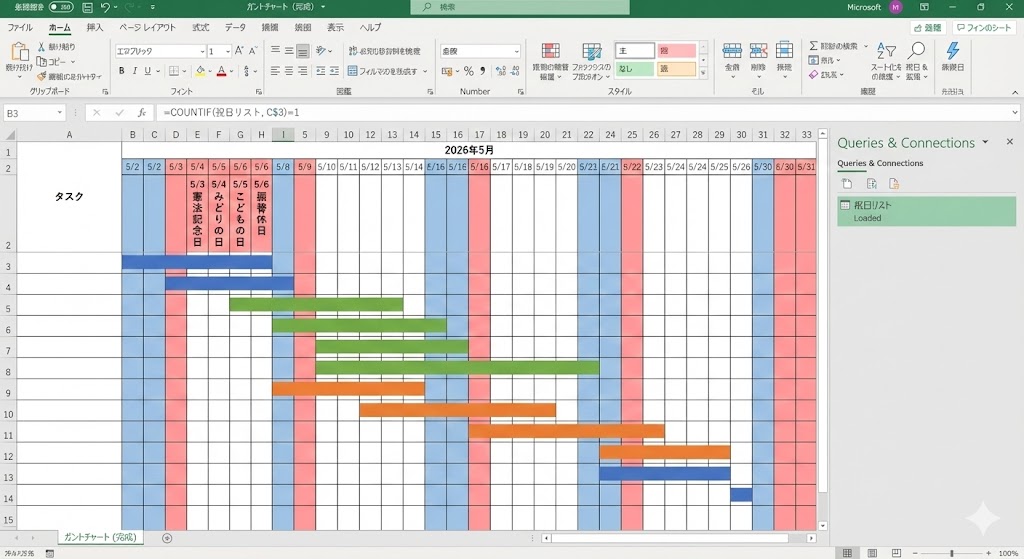Click the AutoSum sigma icon

813,46
